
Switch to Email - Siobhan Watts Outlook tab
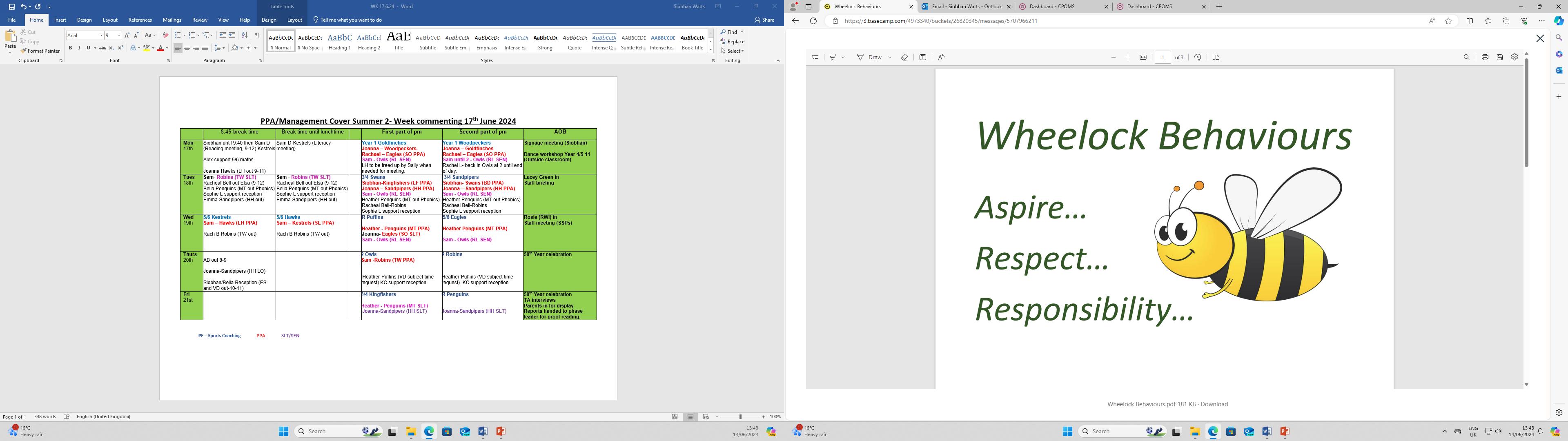pos(966,7)
